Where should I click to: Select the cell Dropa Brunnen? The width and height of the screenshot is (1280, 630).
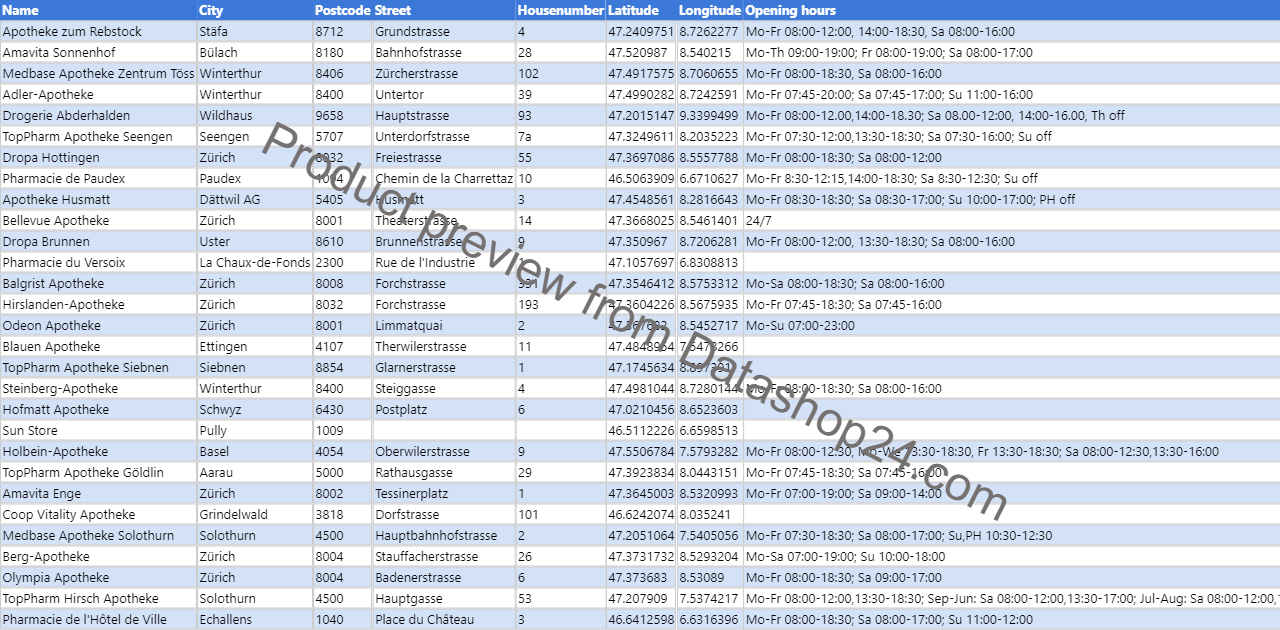(x=98, y=242)
